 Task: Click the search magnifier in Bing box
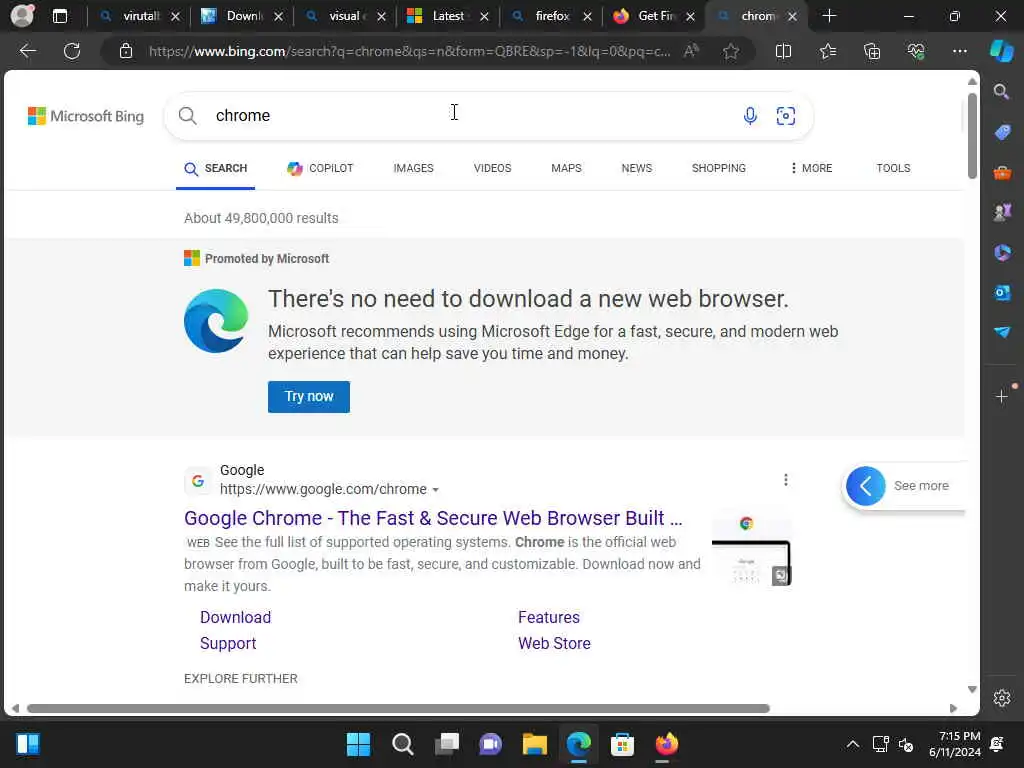[x=187, y=116]
